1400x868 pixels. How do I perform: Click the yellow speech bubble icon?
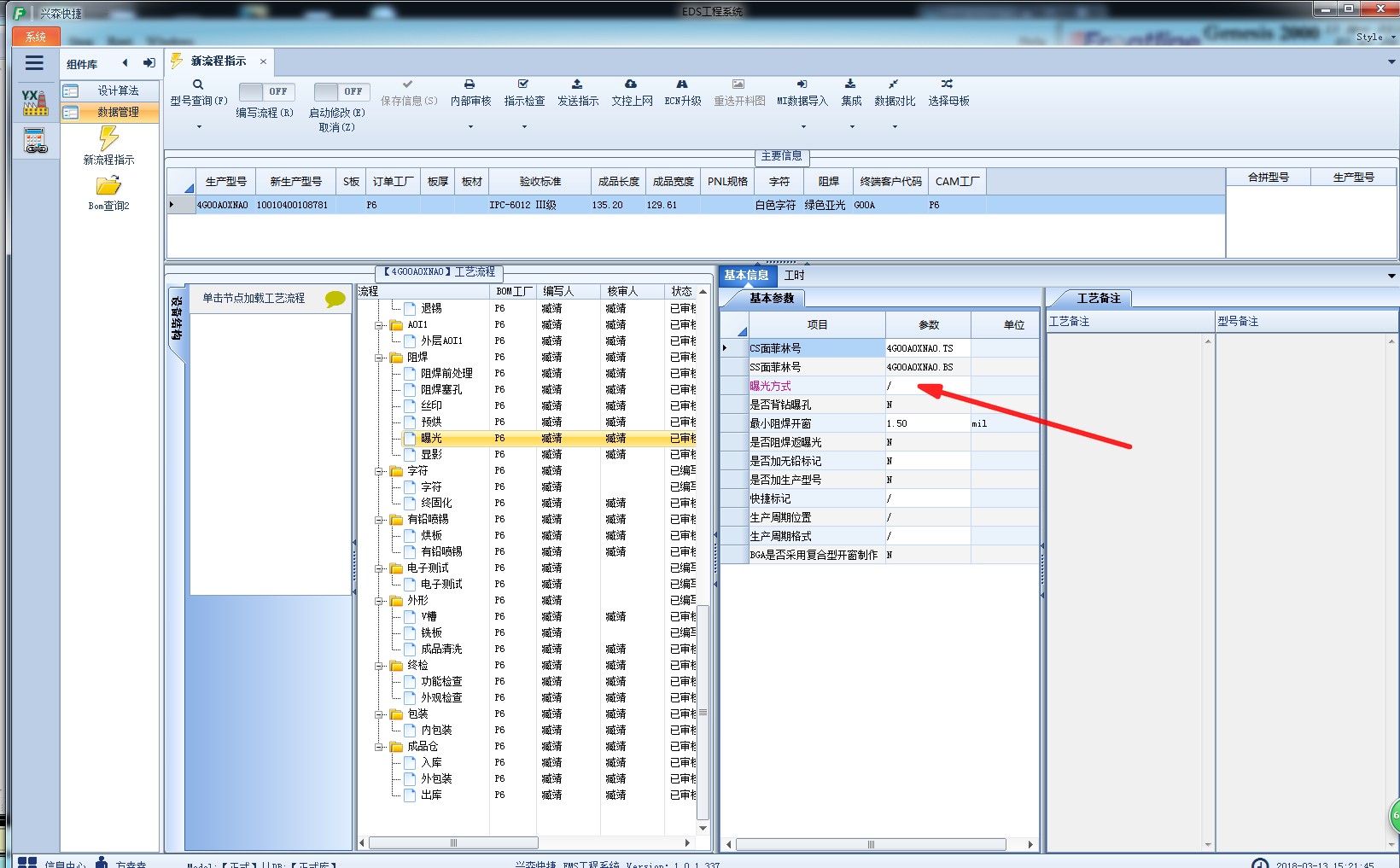point(335,300)
